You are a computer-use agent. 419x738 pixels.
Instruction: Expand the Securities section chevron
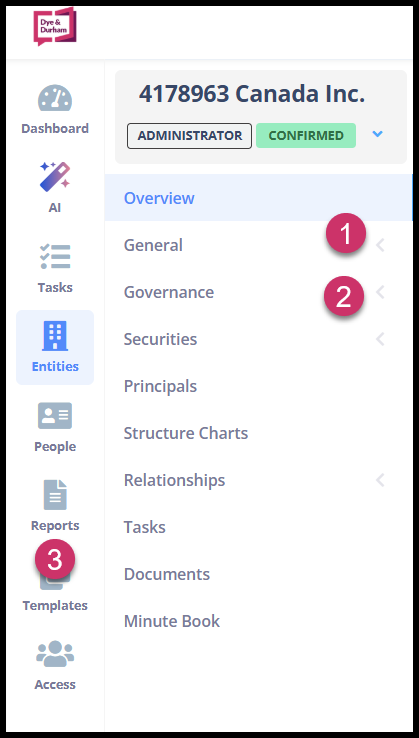click(380, 339)
